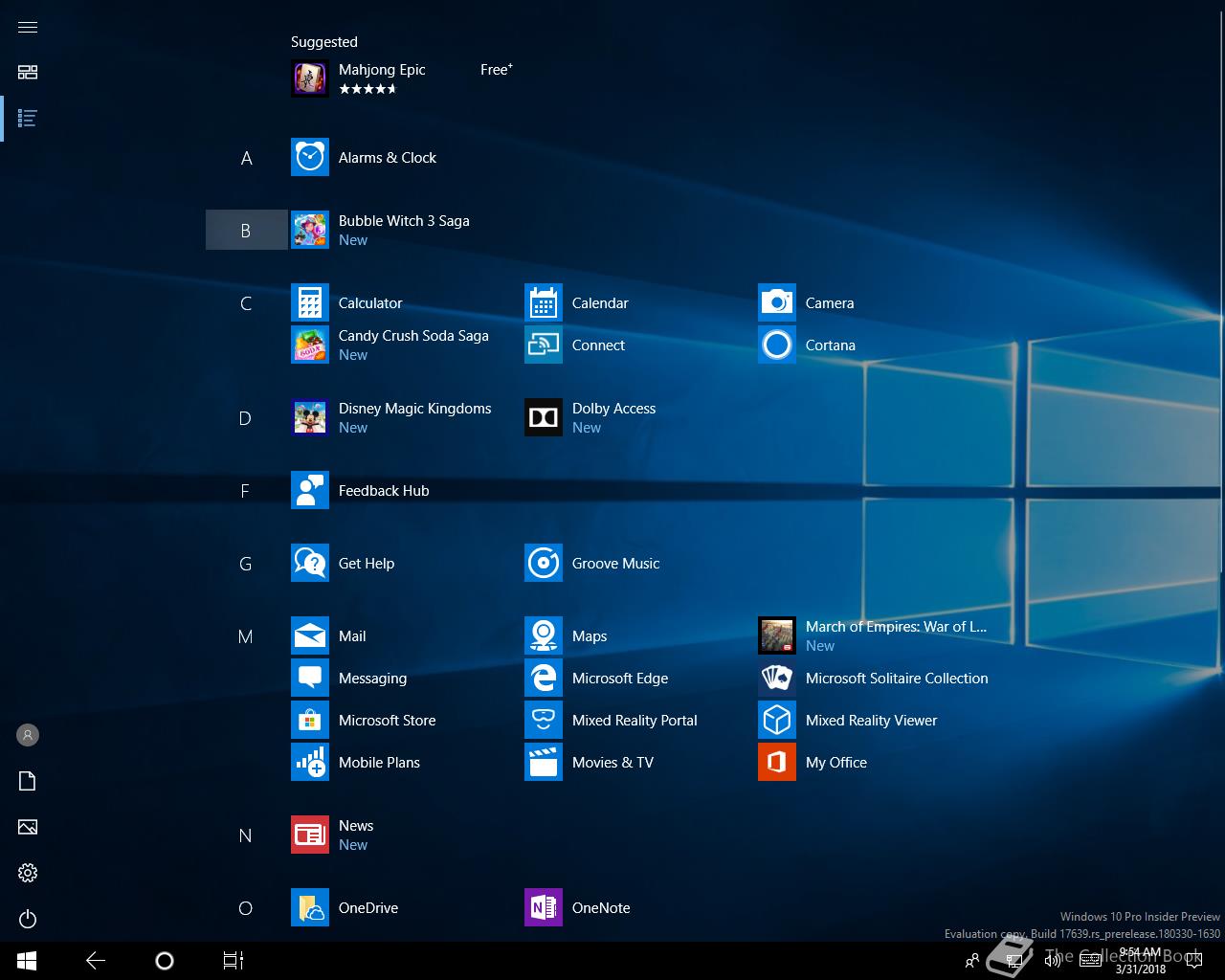Click the Groove Music label

pos(615,563)
